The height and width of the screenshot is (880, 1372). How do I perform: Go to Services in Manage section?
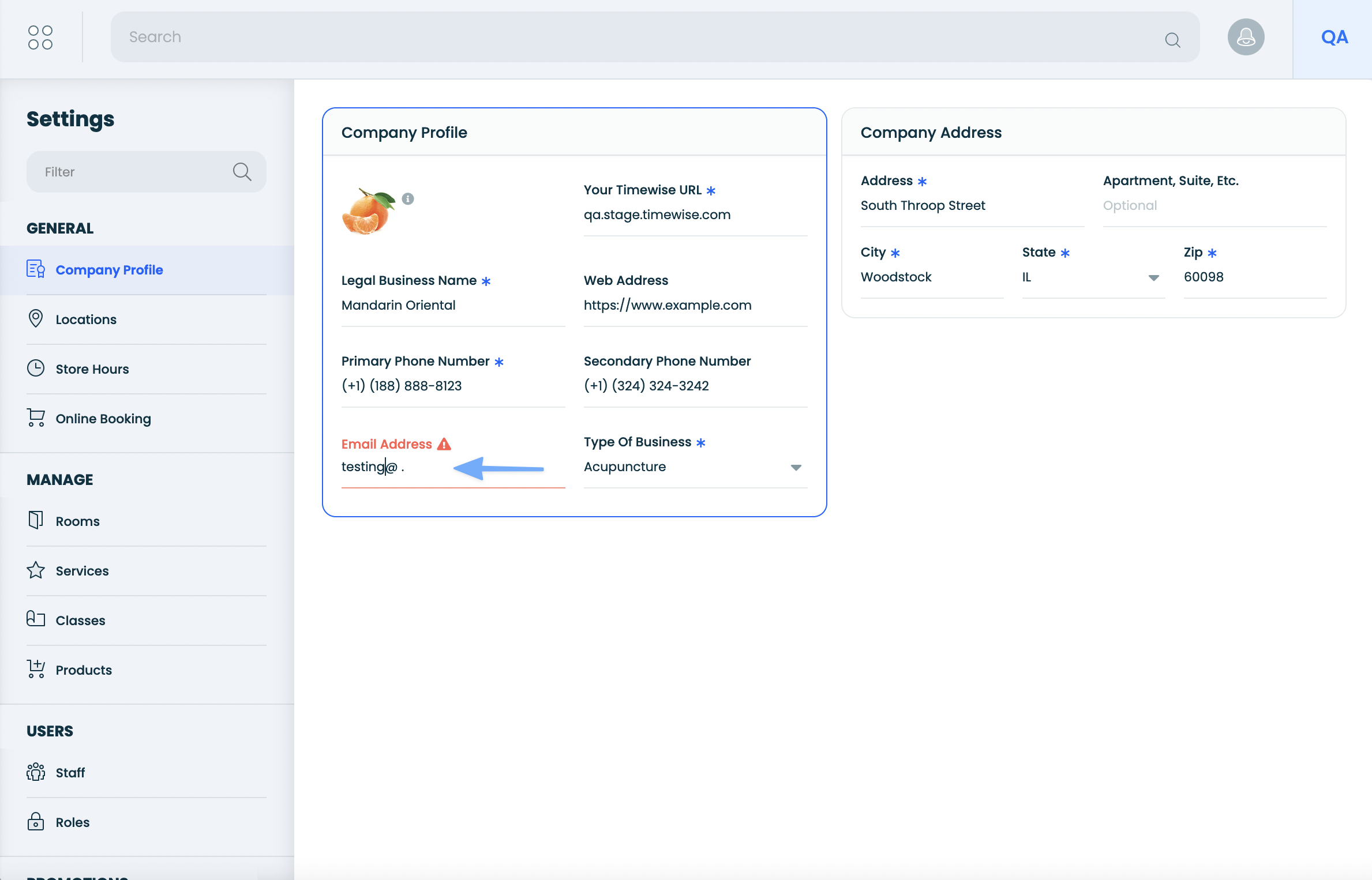[x=82, y=571]
